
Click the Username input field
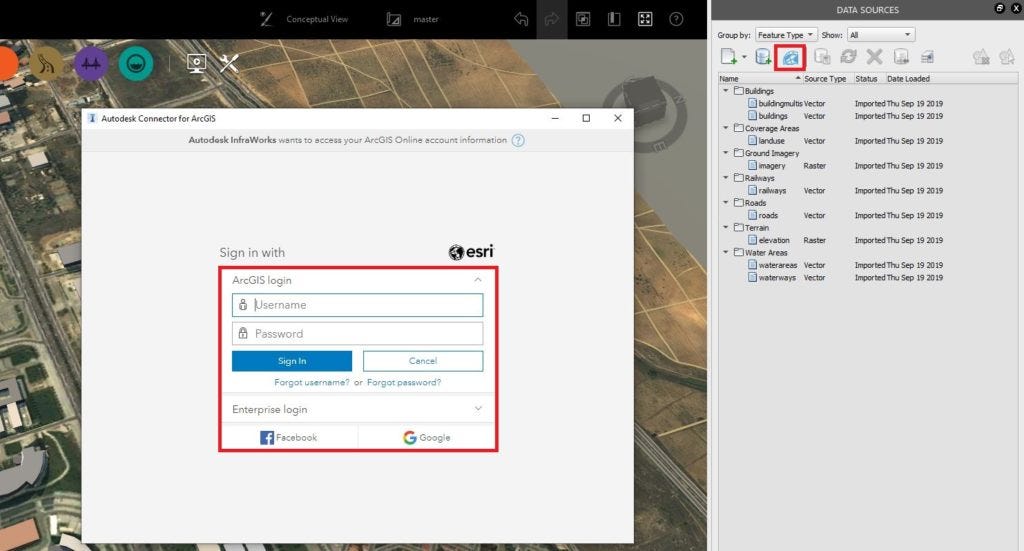coord(357,305)
